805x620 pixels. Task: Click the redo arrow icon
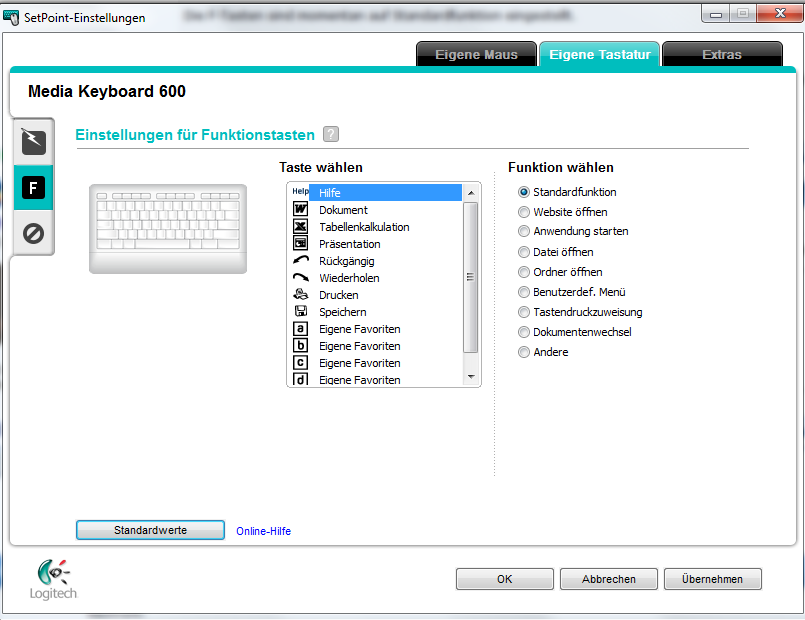[x=301, y=277]
